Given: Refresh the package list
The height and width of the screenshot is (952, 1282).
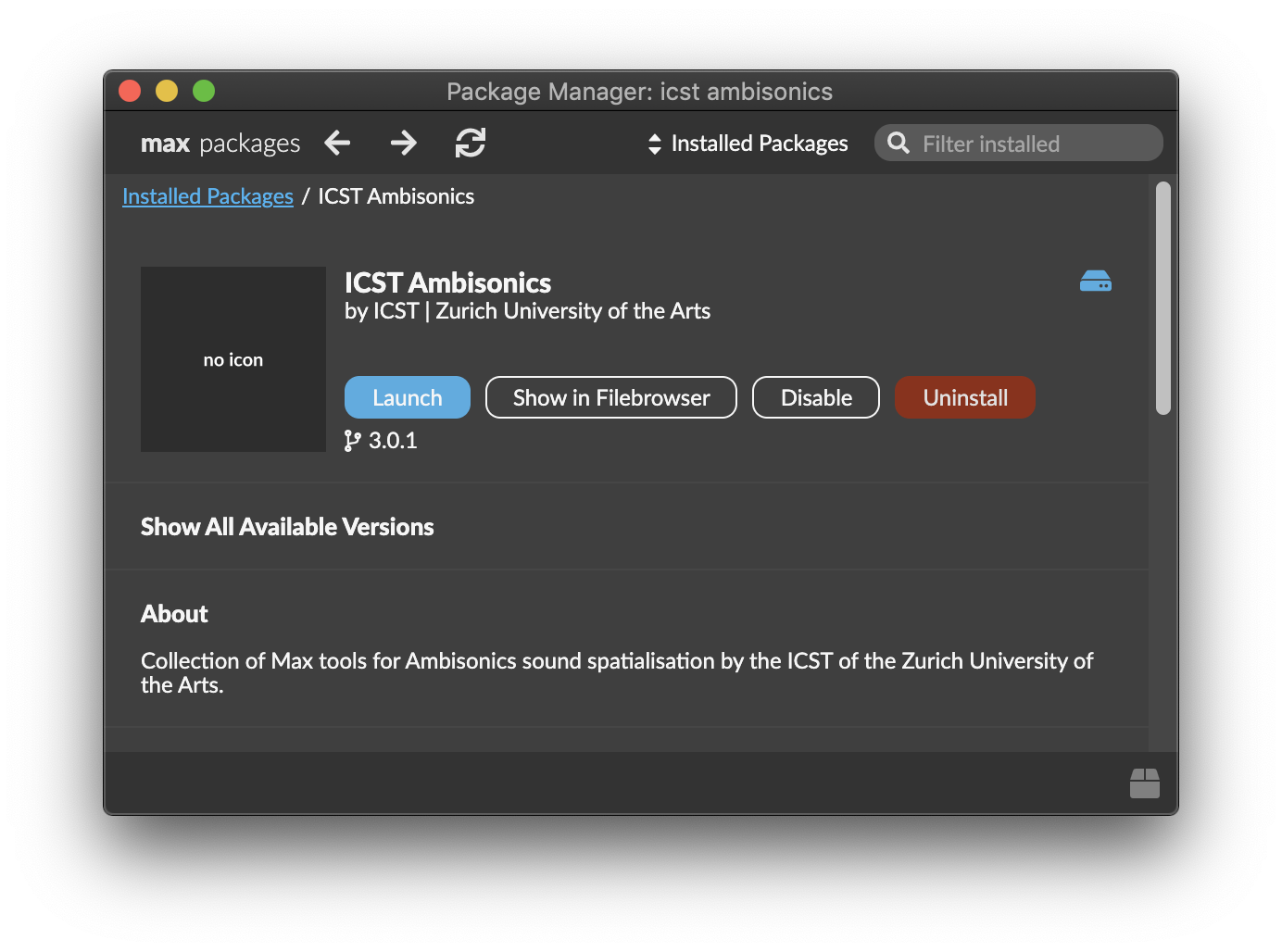Looking at the screenshot, I should pyautogui.click(x=471, y=143).
